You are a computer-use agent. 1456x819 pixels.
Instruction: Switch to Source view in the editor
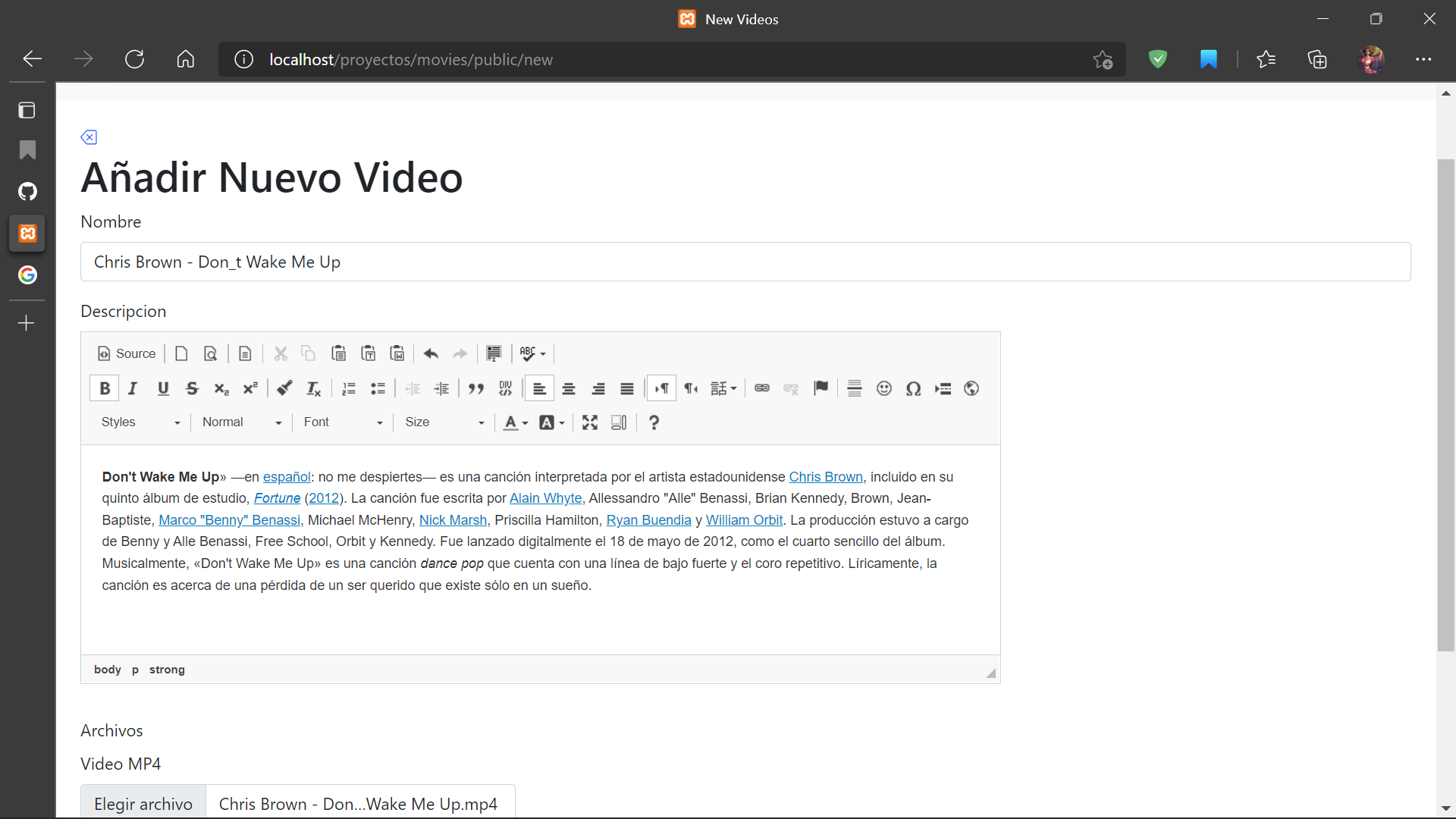tap(126, 353)
